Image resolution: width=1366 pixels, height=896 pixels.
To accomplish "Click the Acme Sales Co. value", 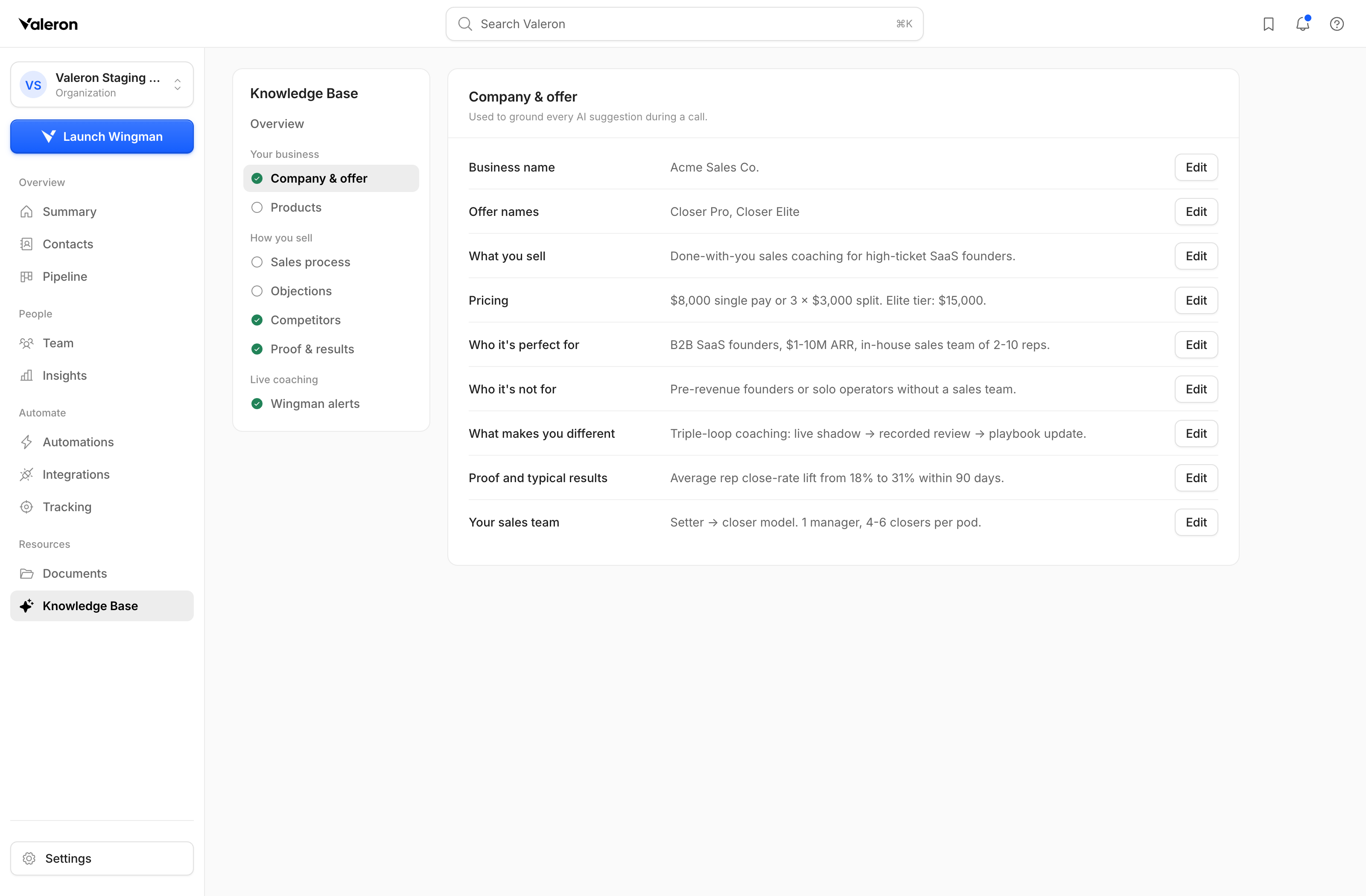I will (715, 168).
